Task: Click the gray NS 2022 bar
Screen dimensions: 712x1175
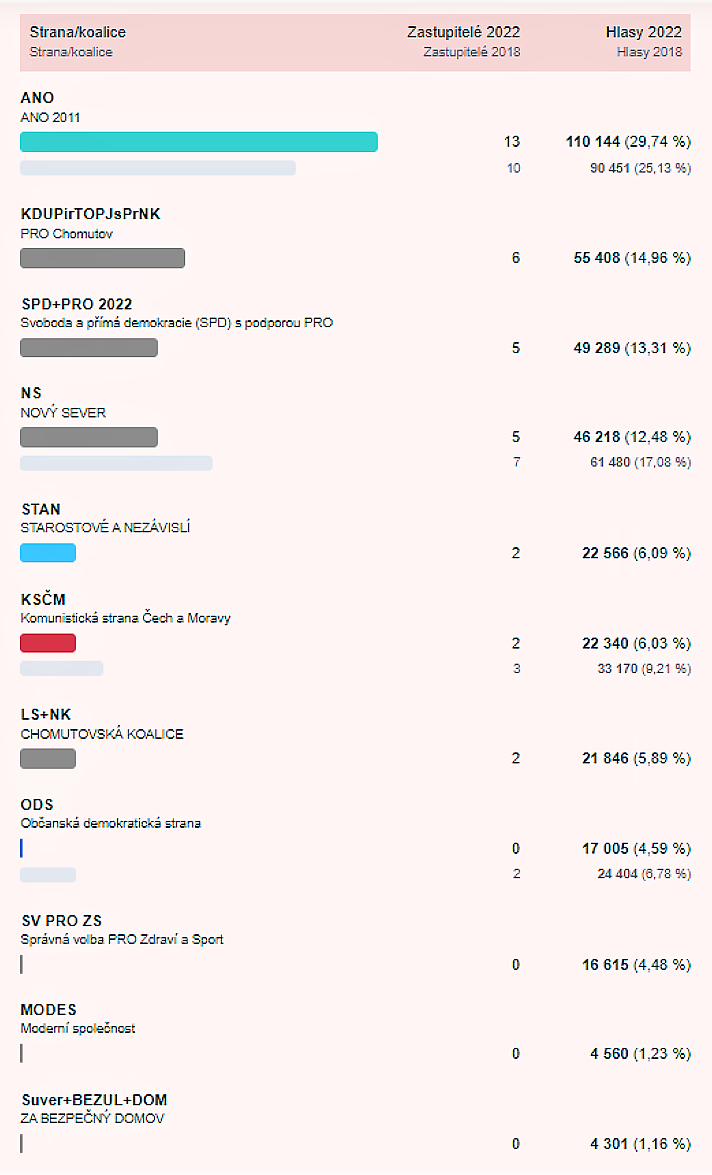Action: (x=89, y=437)
